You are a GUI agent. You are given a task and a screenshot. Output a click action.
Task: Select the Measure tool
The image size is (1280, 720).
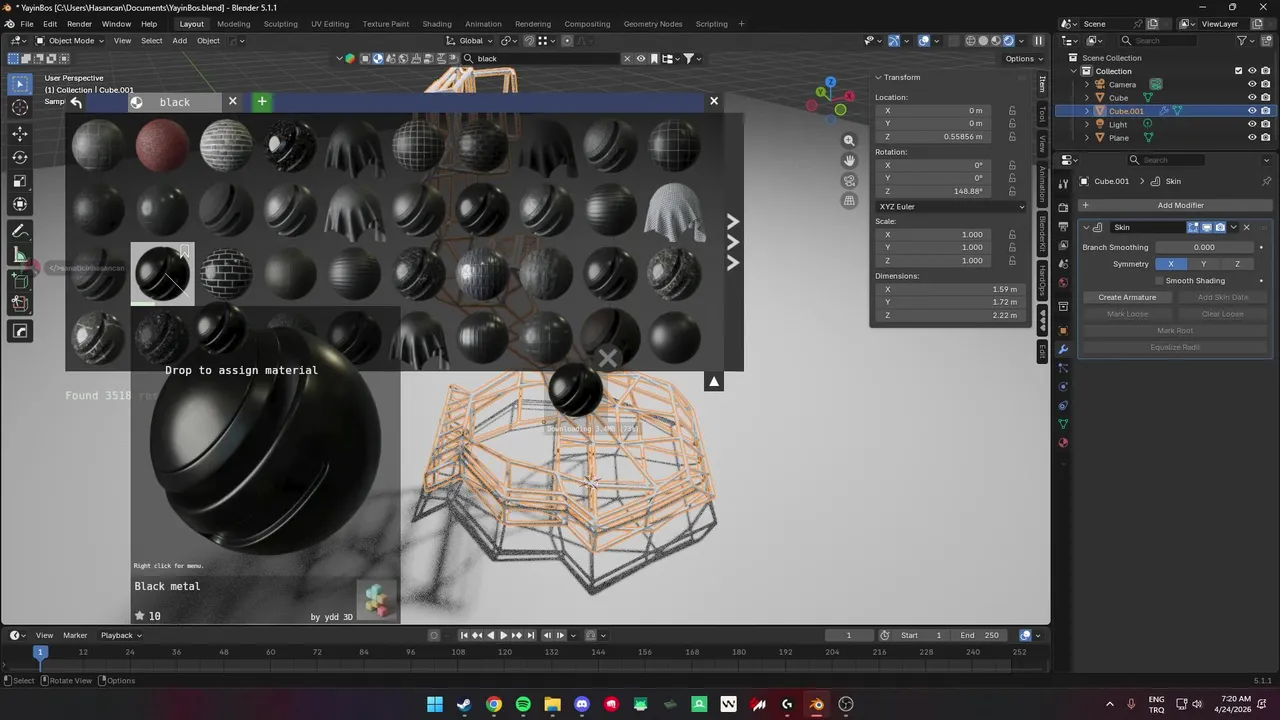pos(20,255)
